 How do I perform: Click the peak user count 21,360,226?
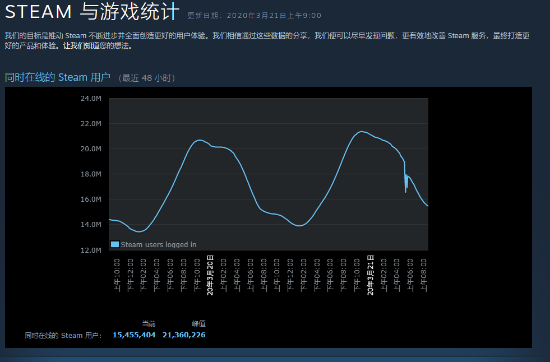coord(184,335)
